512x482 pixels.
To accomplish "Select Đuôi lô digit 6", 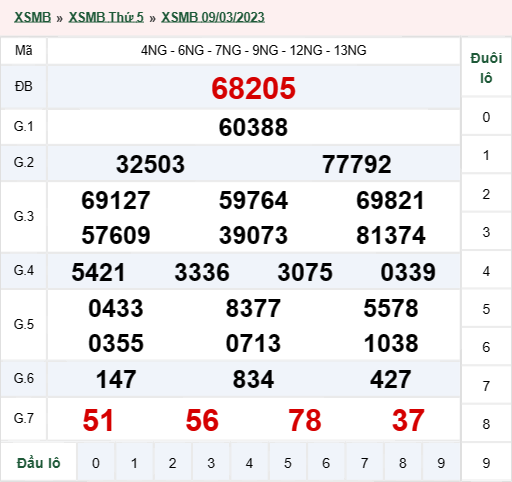I will point(486,347).
